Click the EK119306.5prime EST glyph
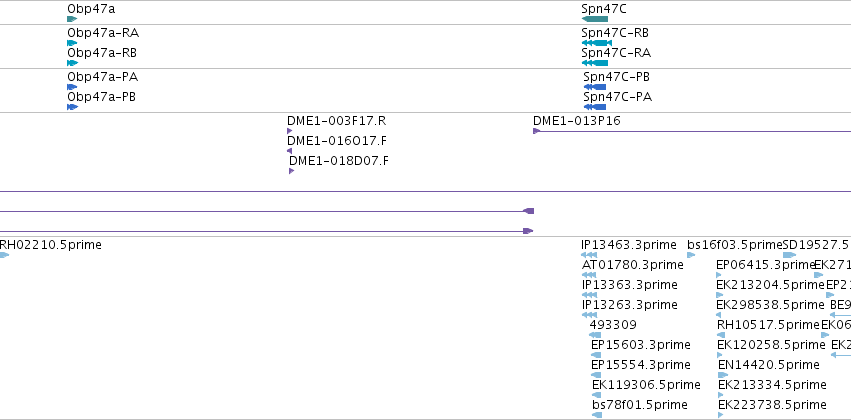The image size is (851, 420). pyautogui.click(x=596, y=395)
